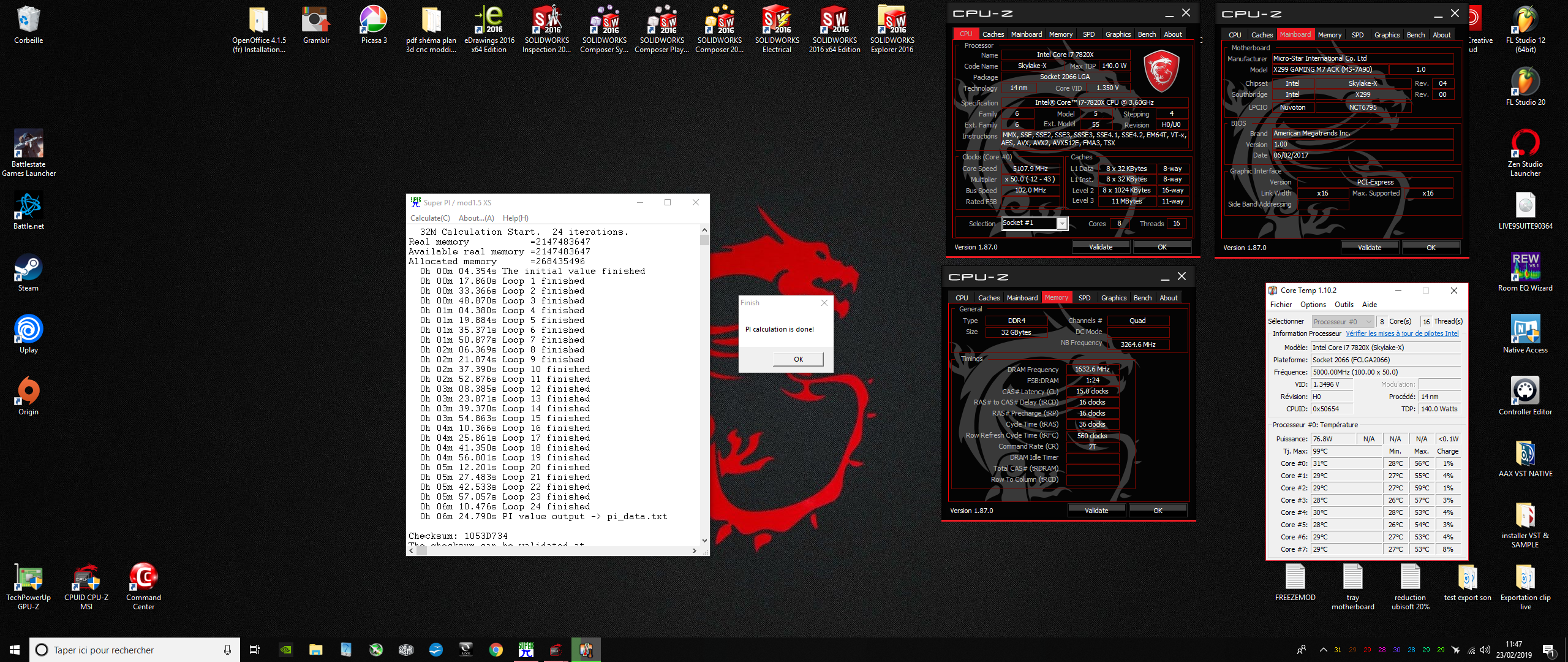Open Vérifier les mises à jour de pilotes Intel link

pos(1402,333)
